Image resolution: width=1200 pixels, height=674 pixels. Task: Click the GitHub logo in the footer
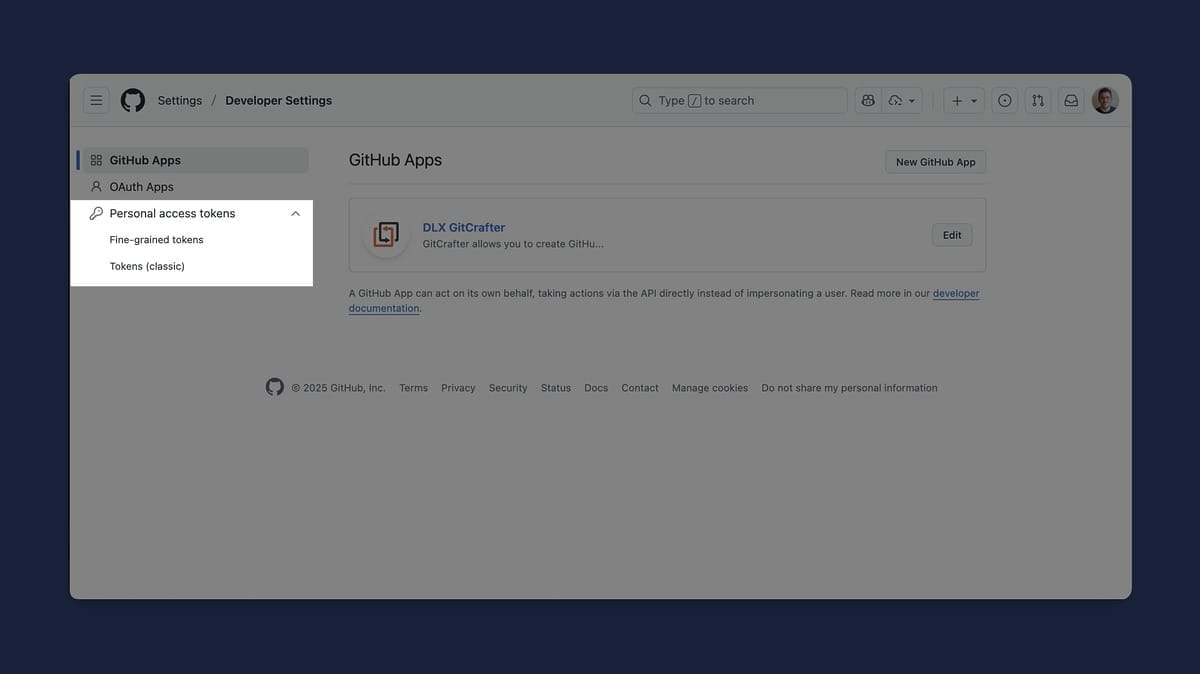[x=274, y=387]
